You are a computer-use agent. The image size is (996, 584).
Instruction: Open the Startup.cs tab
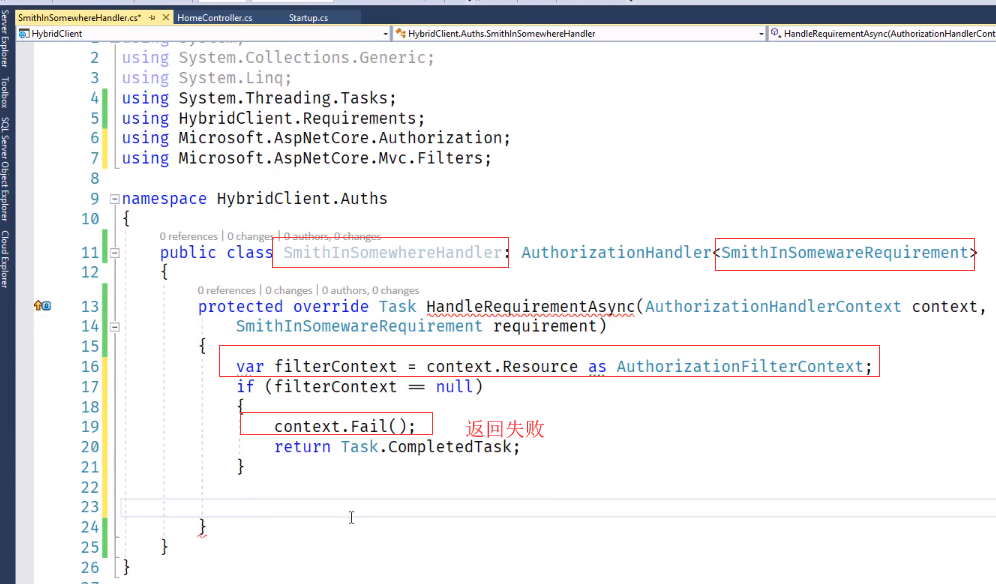pyautogui.click(x=308, y=18)
